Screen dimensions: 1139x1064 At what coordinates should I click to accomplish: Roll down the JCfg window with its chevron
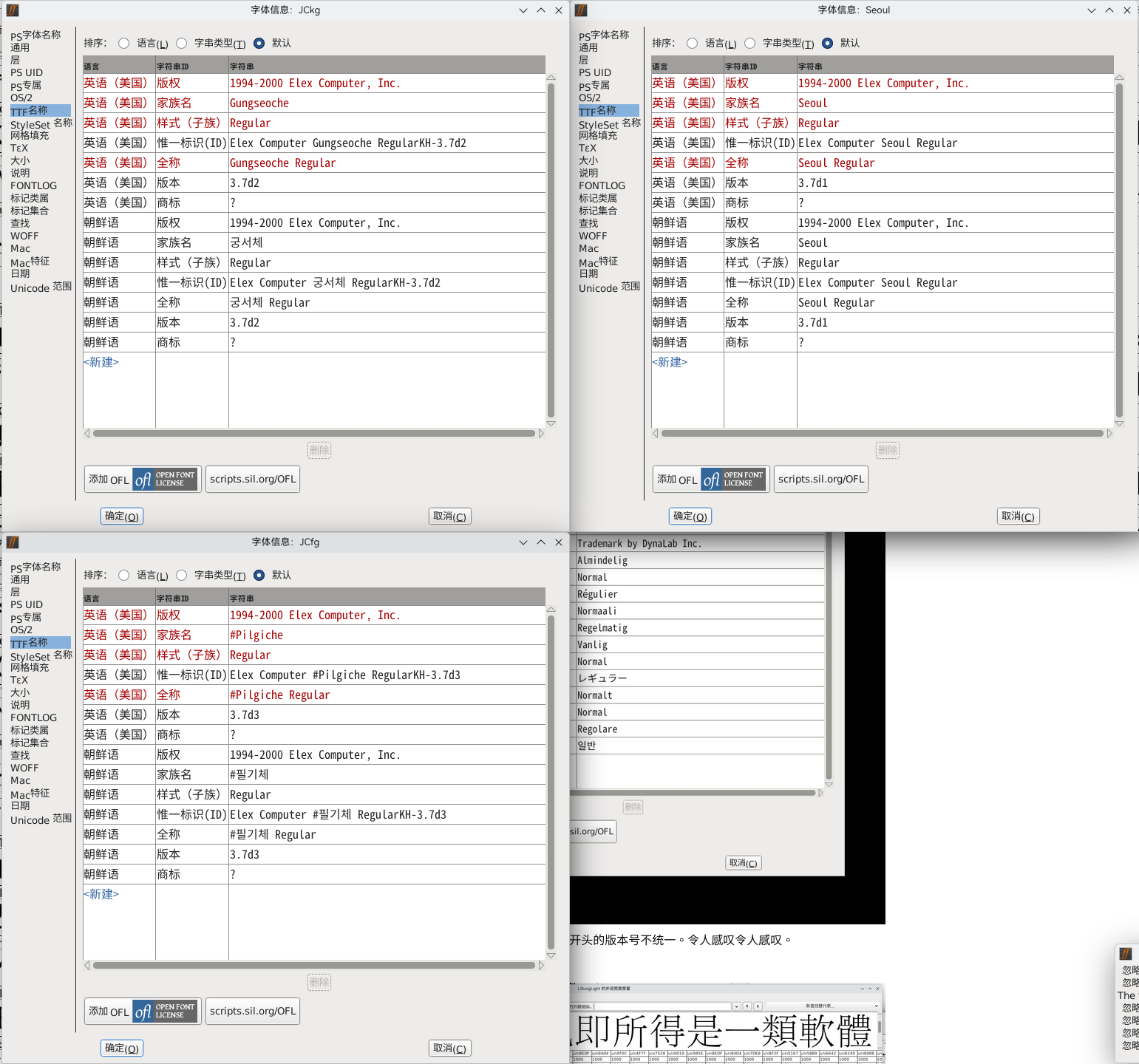[523, 542]
